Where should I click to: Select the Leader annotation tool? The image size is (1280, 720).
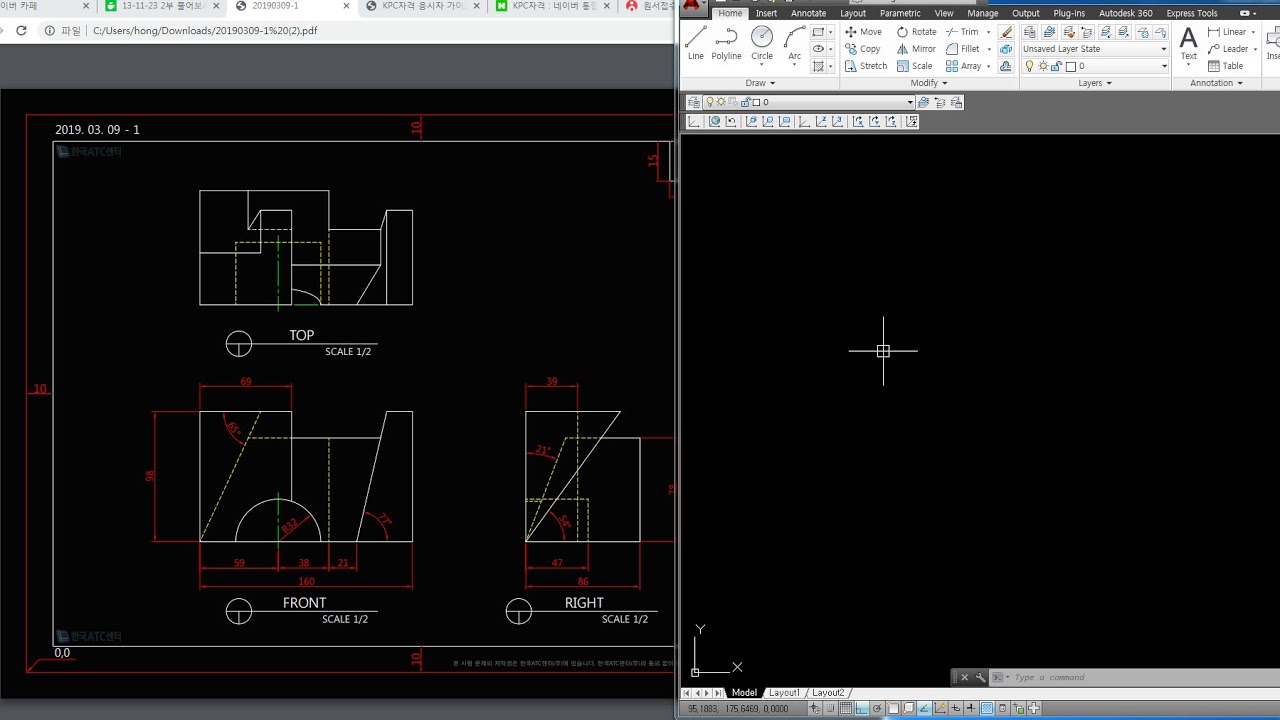coord(1228,49)
